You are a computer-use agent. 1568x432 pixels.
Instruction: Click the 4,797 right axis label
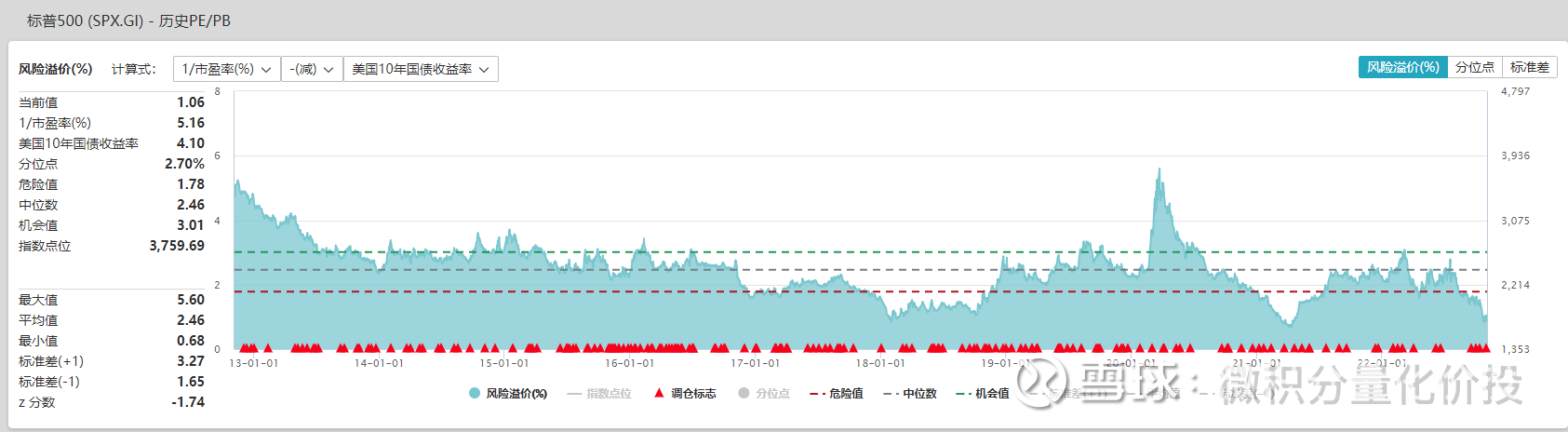pos(1515,91)
